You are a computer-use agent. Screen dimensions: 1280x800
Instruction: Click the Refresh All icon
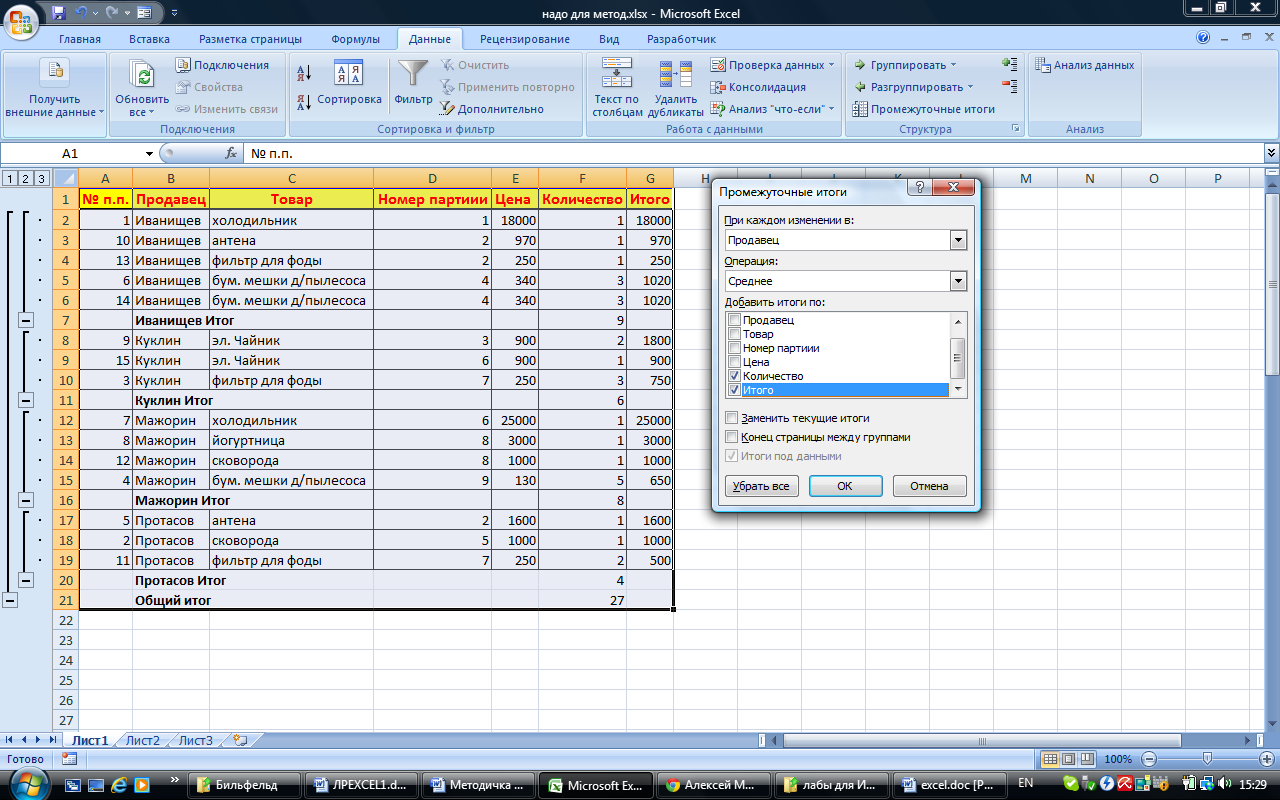143,76
